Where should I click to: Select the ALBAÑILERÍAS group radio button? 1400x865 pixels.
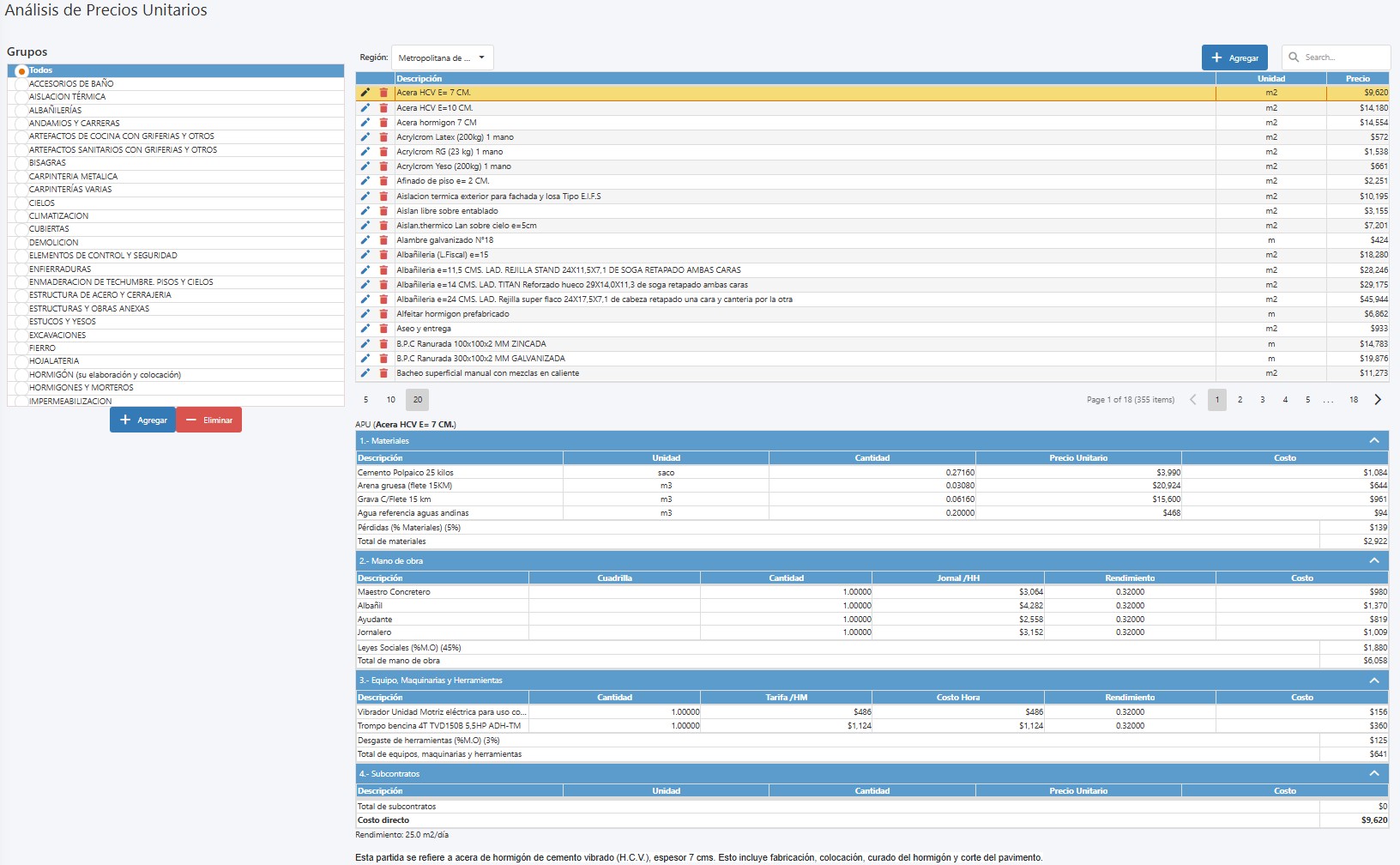tap(21, 111)
